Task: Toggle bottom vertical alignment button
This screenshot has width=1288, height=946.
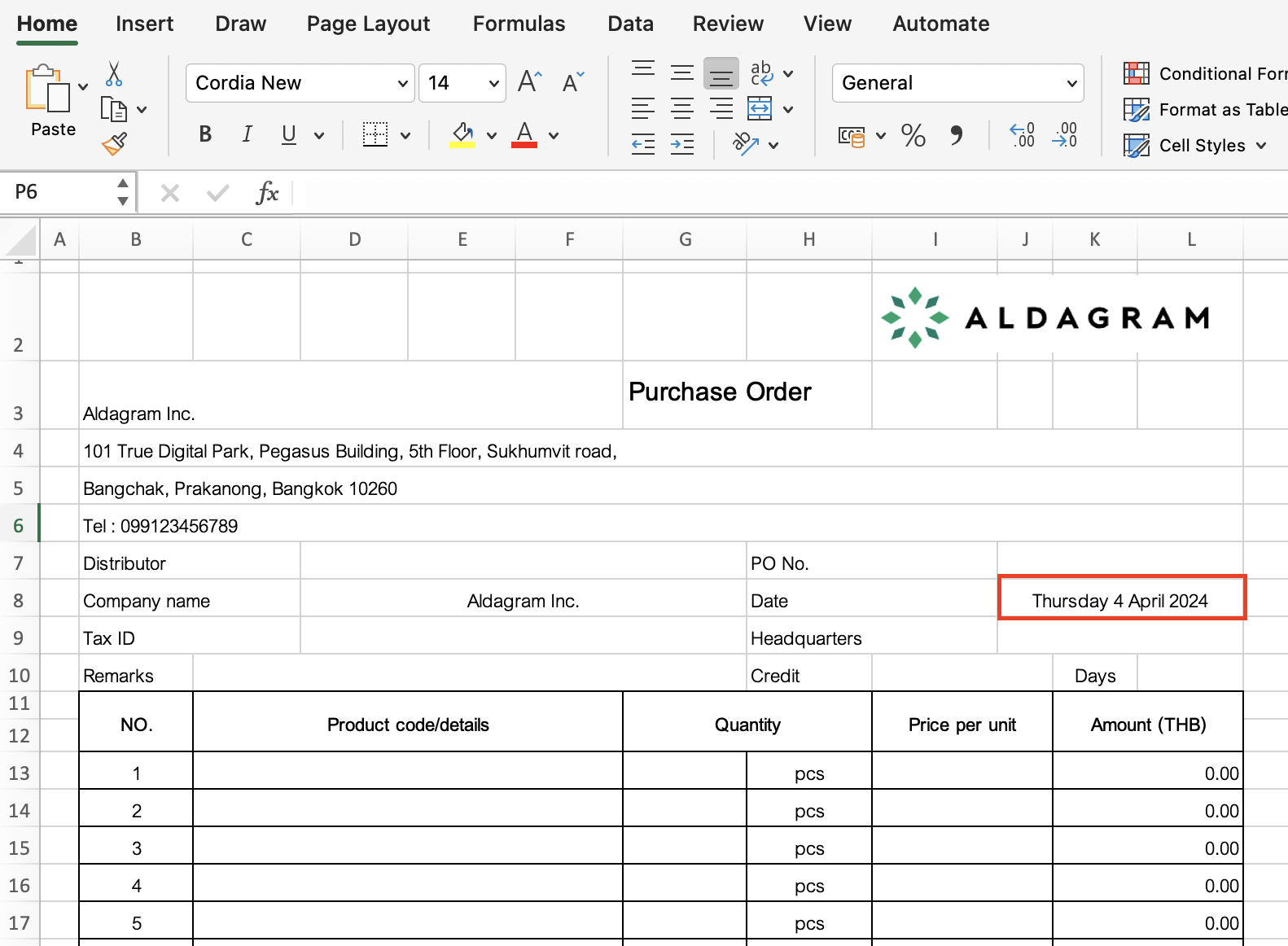Action: tap(721, 73)
